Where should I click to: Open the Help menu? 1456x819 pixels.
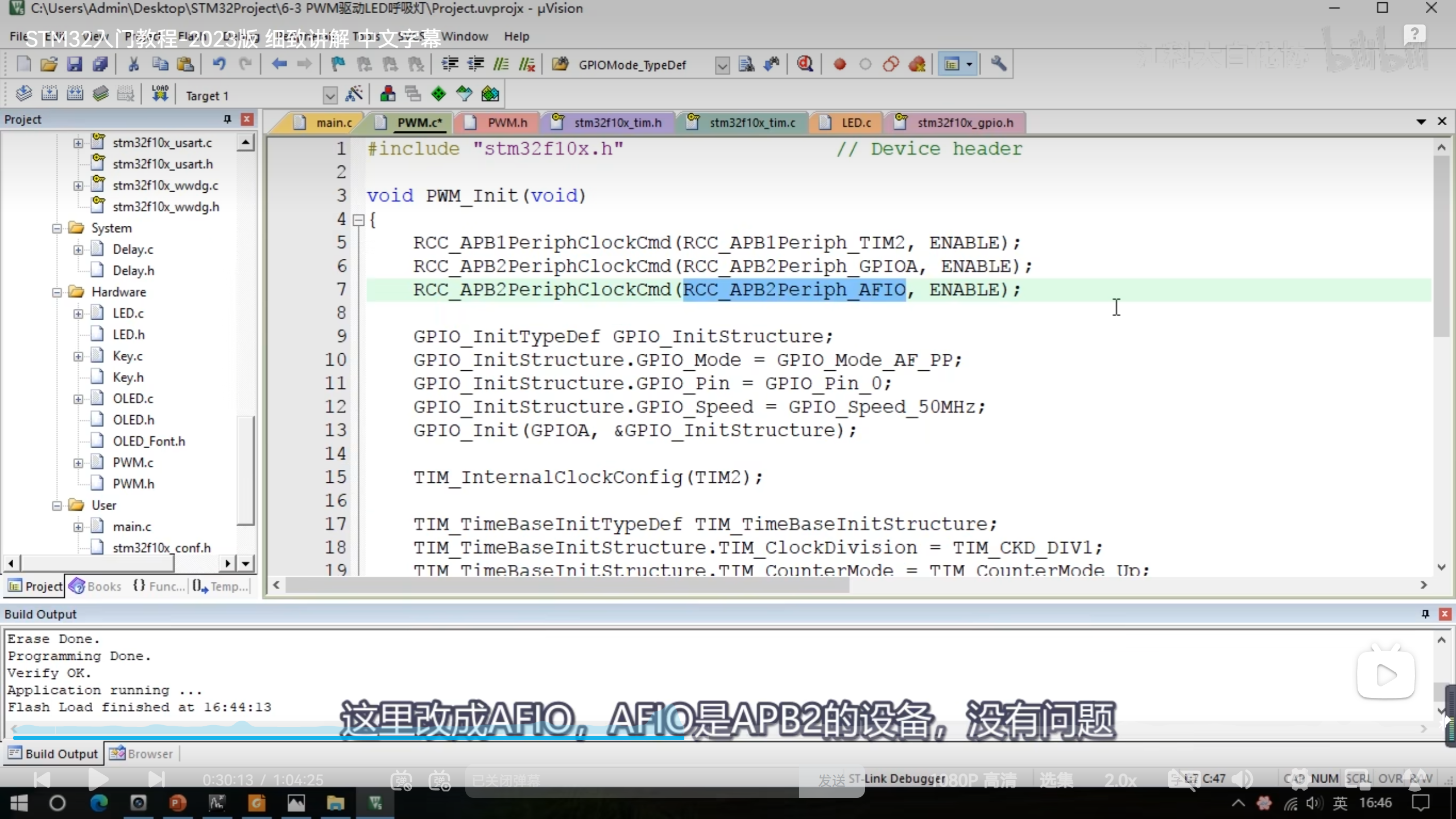click(516, 36)
